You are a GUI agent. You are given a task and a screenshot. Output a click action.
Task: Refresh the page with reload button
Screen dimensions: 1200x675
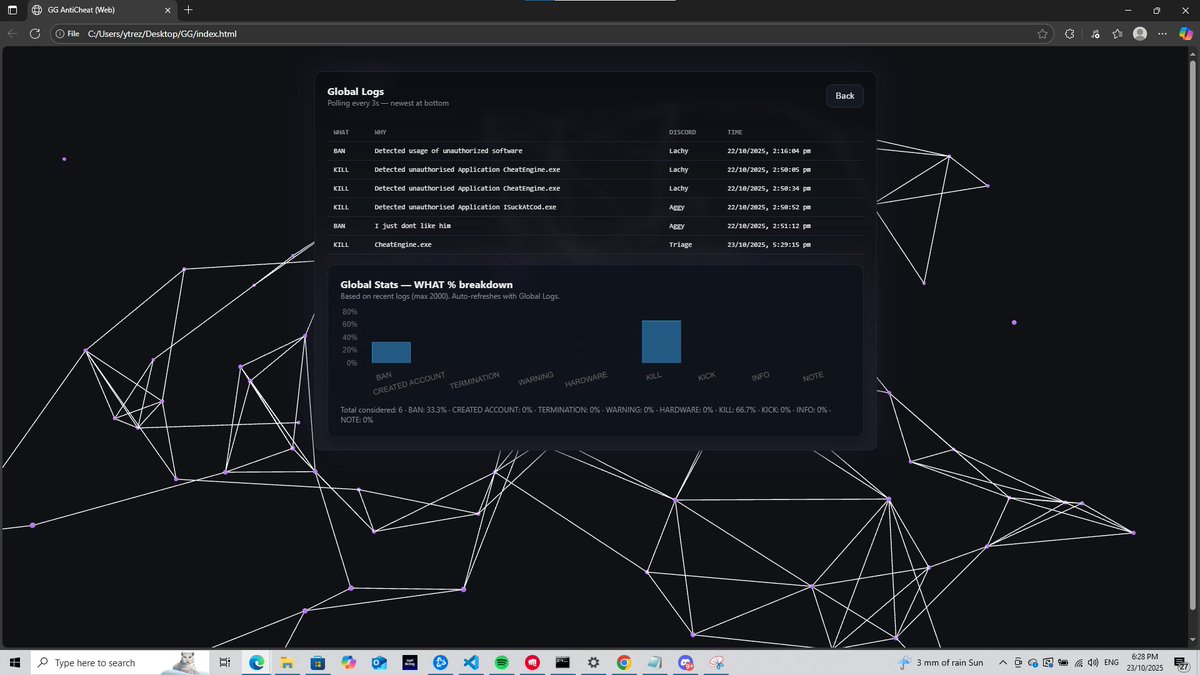click(x=35, y=33)
